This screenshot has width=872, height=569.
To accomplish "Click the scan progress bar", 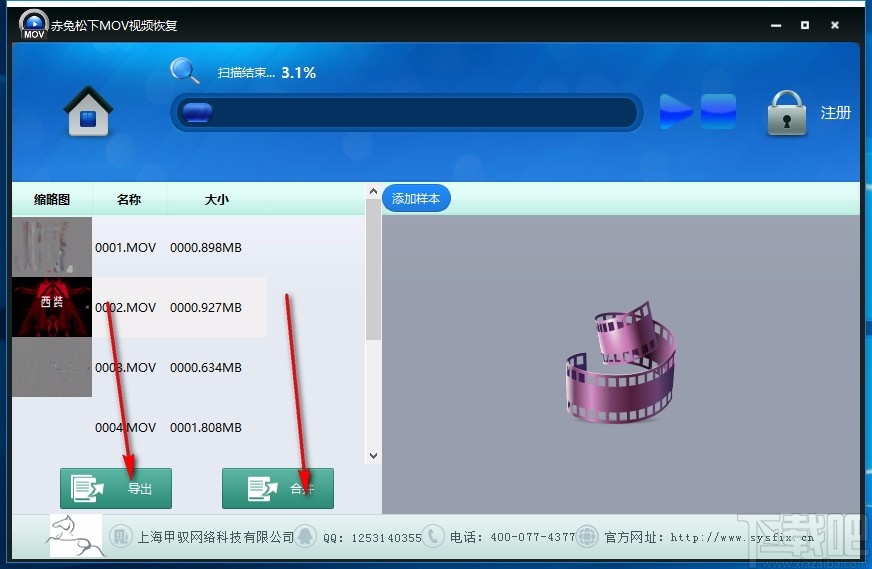I will (x=407, y=112).
